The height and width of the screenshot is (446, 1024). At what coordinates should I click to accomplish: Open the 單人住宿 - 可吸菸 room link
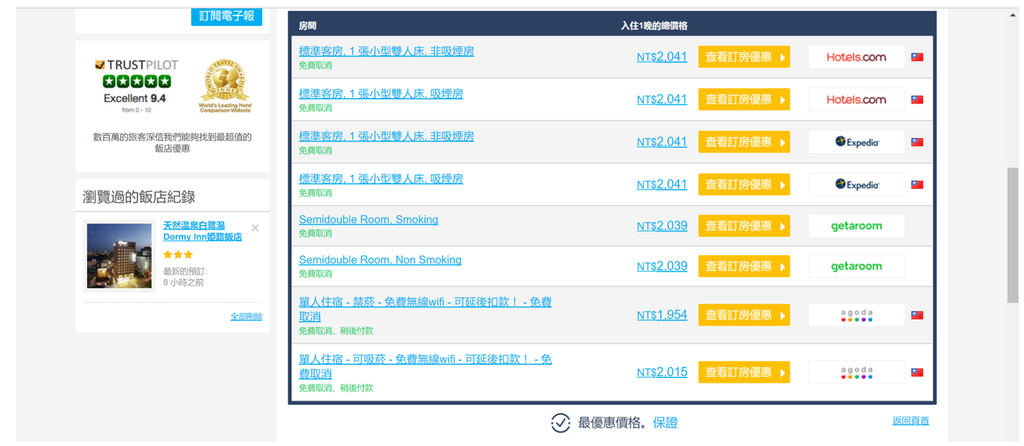(x=425, y=366)
